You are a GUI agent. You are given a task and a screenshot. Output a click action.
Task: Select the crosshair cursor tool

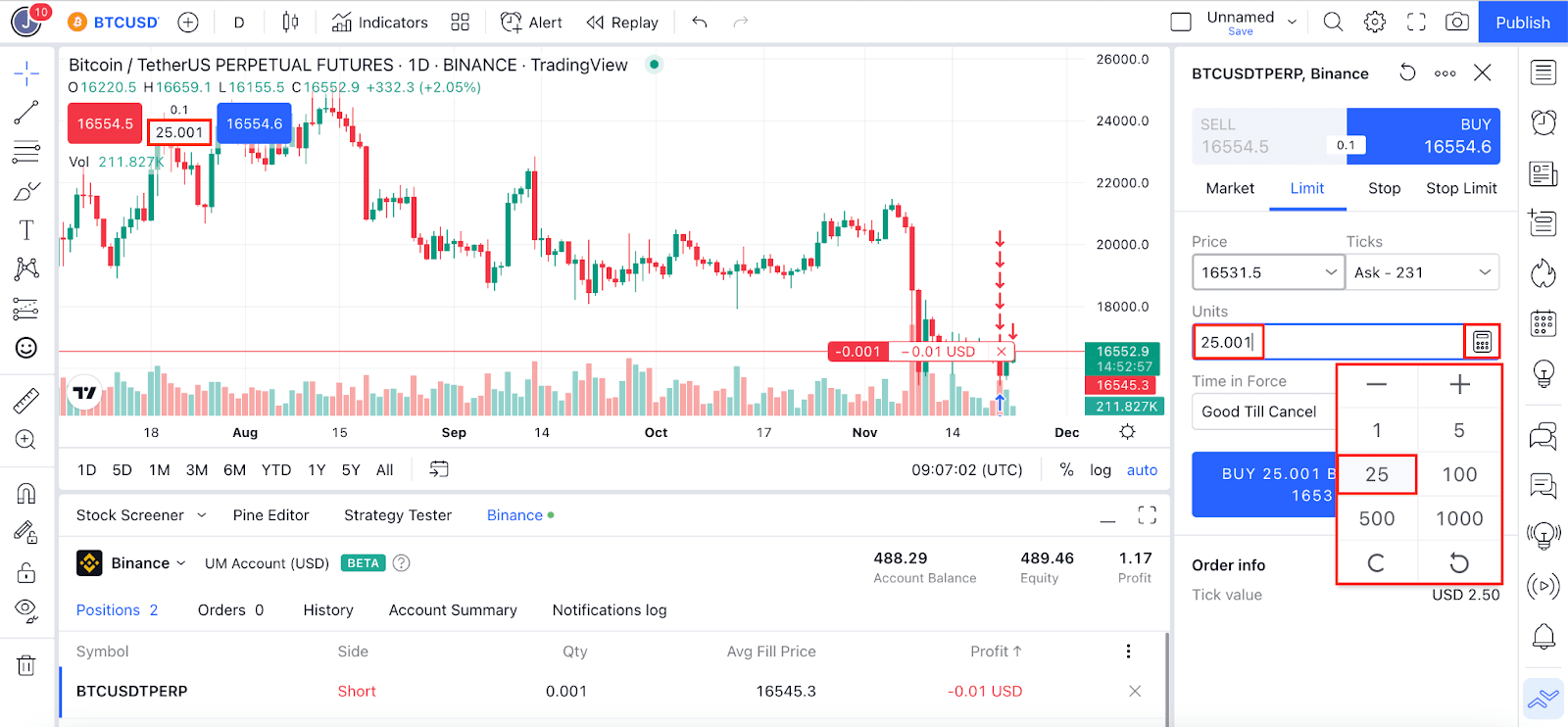(26, 73)
